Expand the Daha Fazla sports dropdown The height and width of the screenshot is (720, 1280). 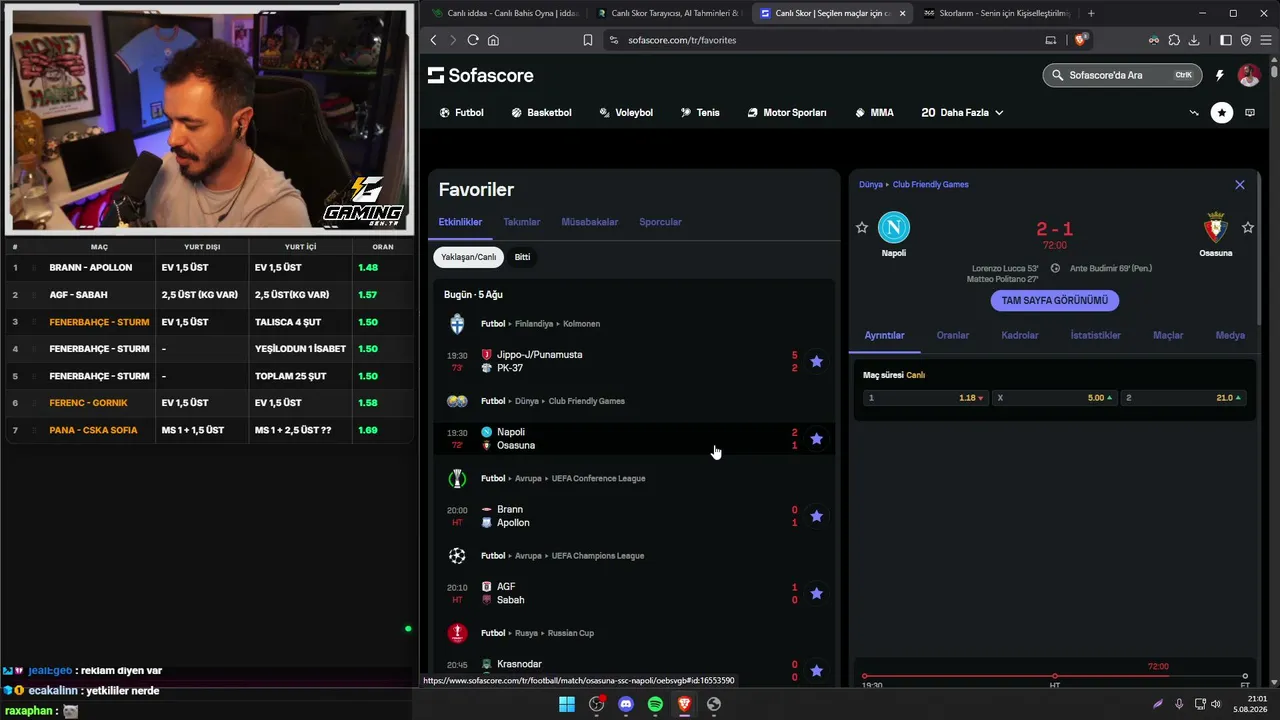click(962, 113)
